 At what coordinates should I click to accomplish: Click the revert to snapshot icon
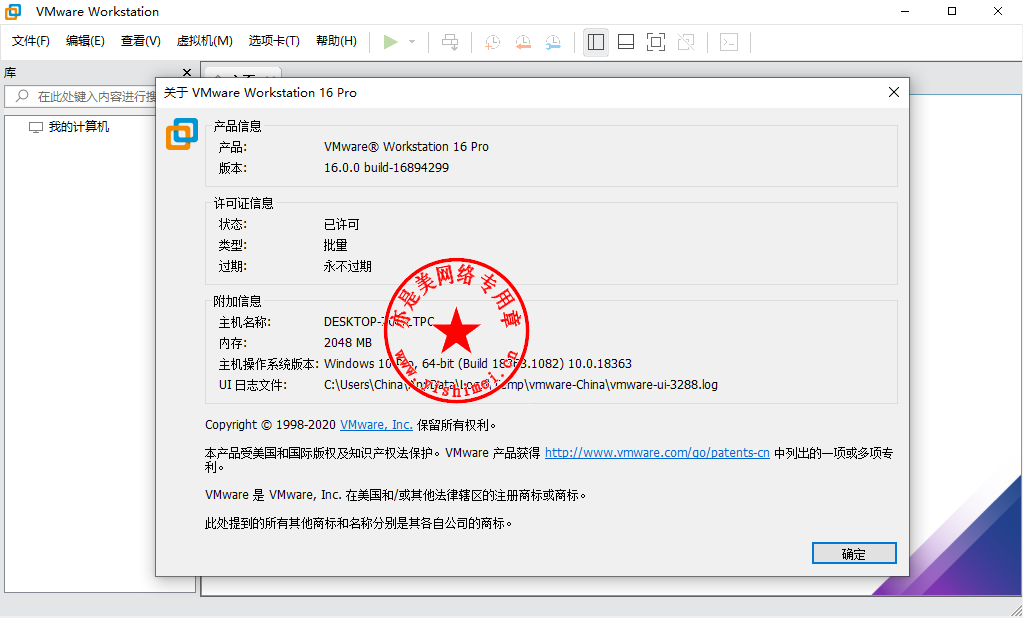point(523,42)
